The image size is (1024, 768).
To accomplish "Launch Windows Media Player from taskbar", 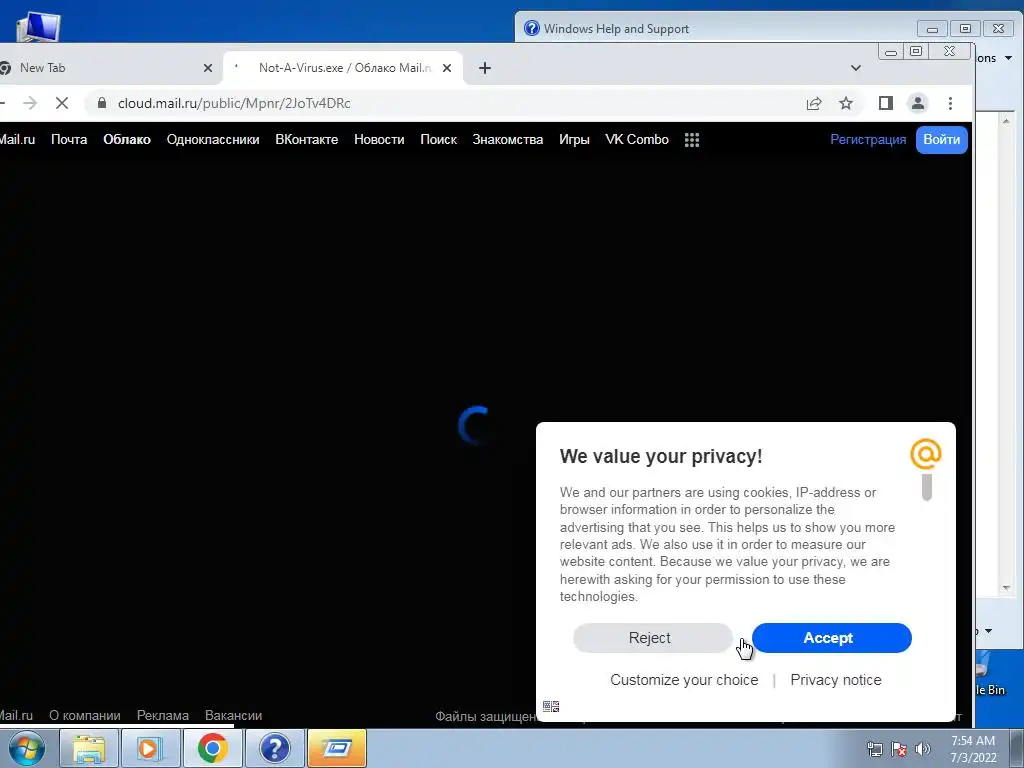I will [150, 748].
